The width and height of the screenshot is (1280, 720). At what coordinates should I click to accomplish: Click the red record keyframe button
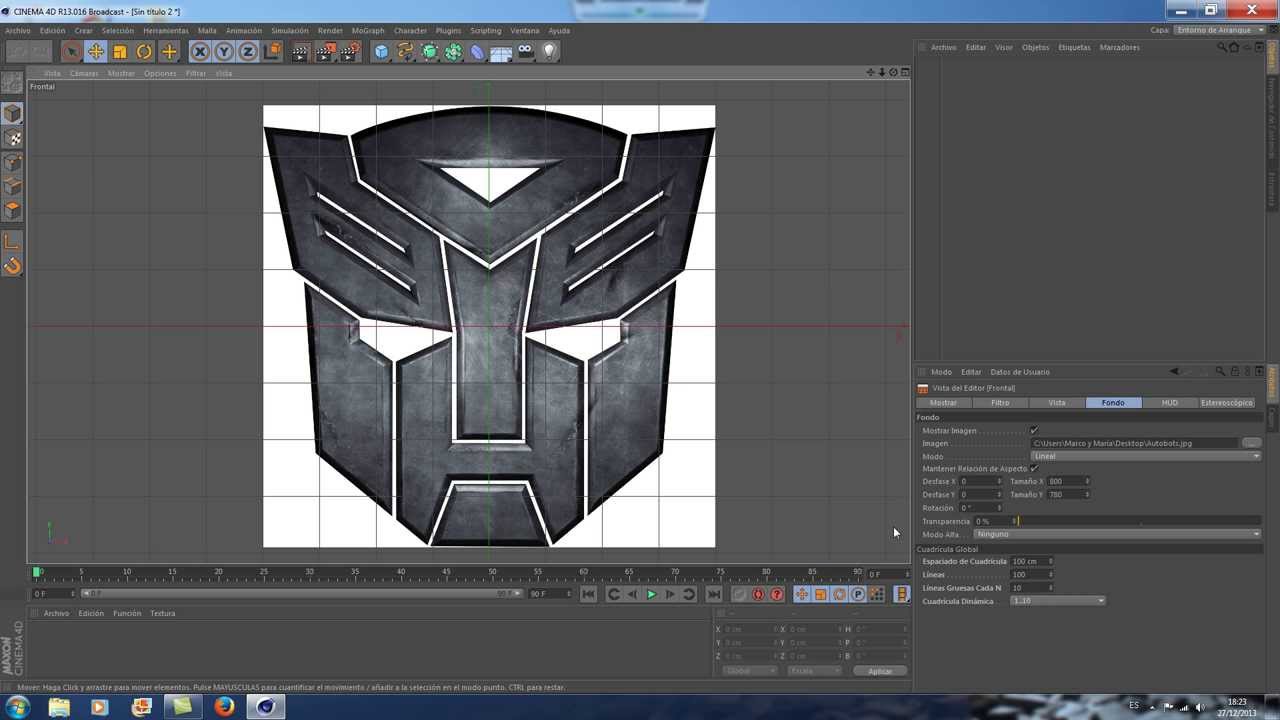tap(758, 594)
